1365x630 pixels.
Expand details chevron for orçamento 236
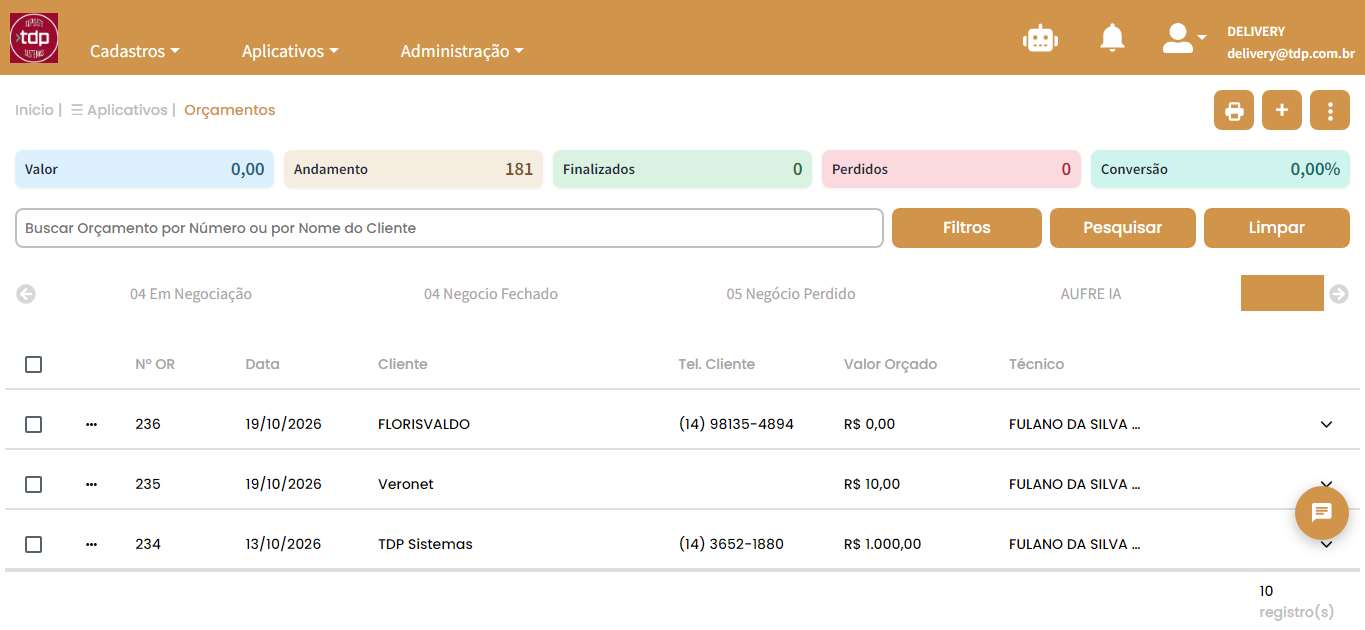click(x=1327, y=424)
